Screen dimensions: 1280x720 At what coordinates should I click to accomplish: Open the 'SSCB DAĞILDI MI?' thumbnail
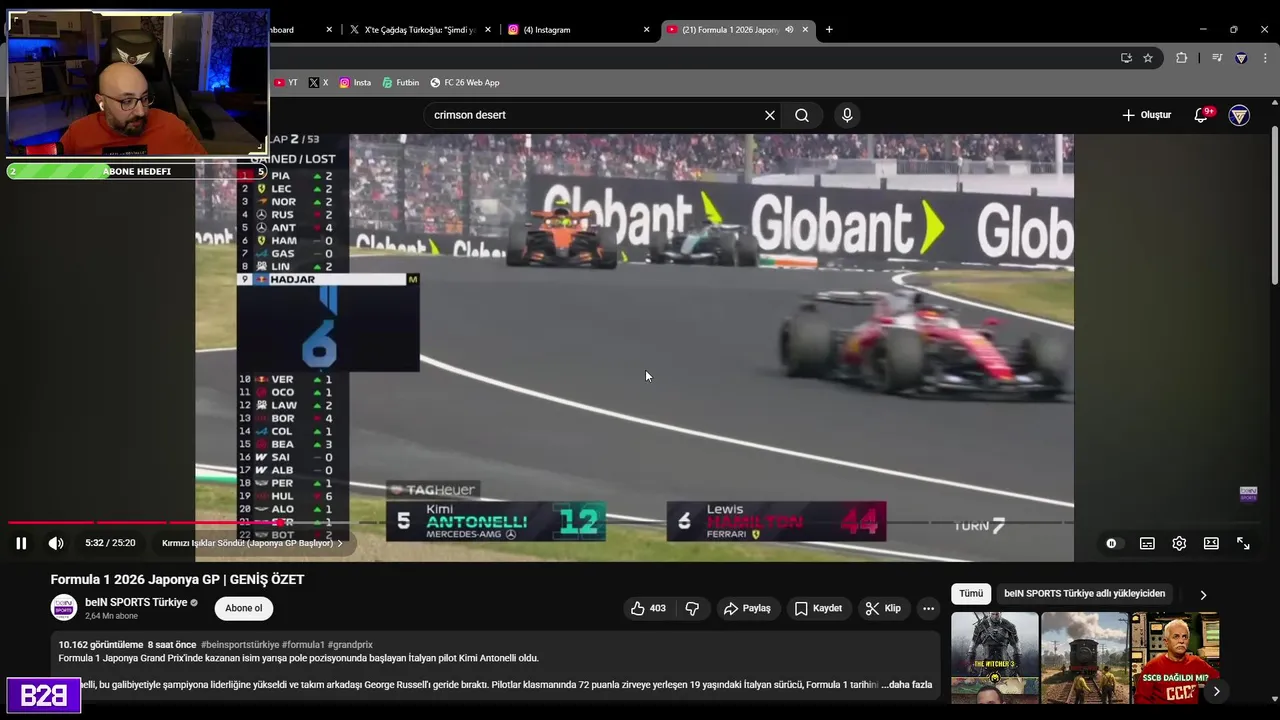point(1175,658)
